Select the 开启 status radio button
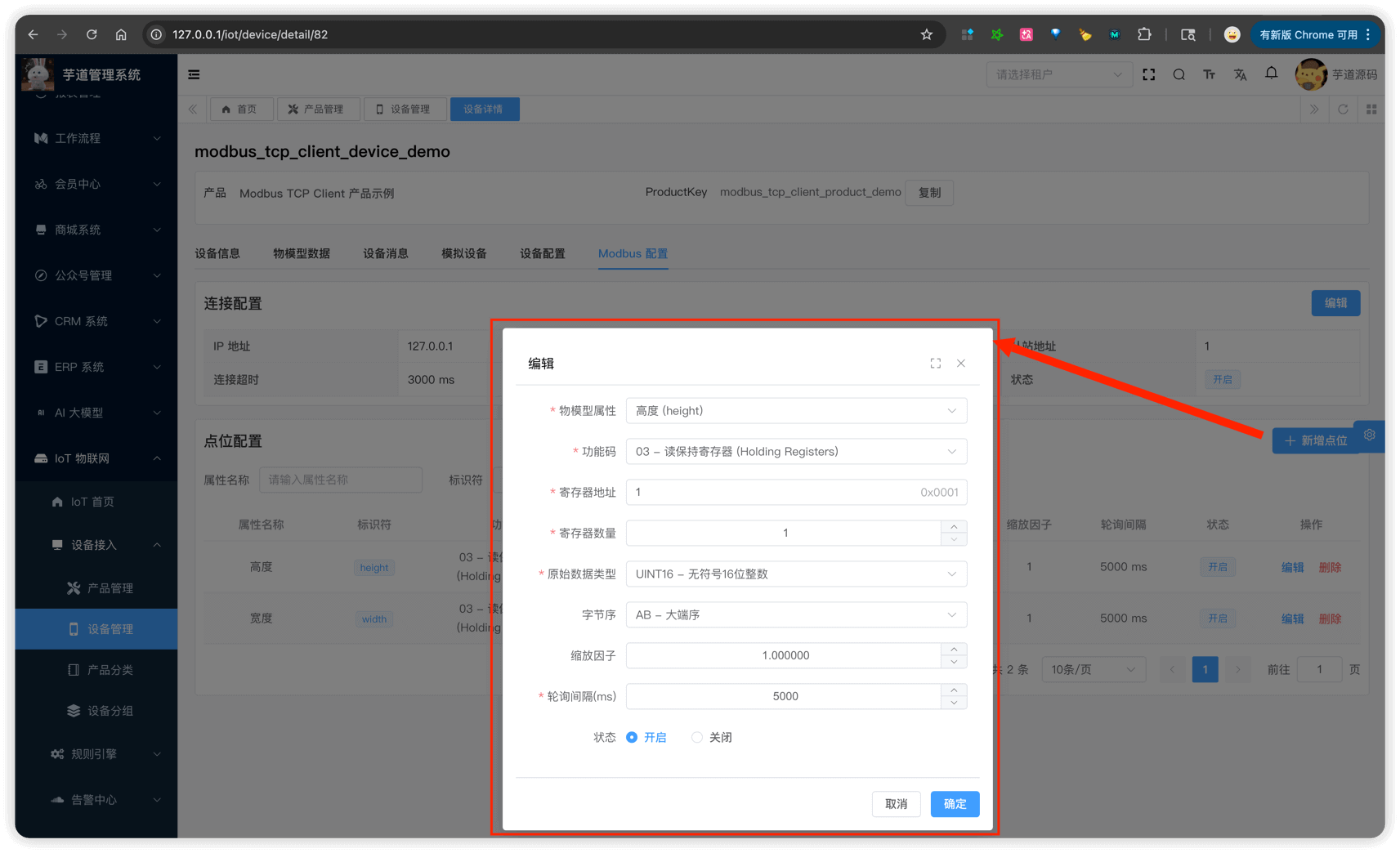Screen dimensions: 1400x853 [632, 737]
